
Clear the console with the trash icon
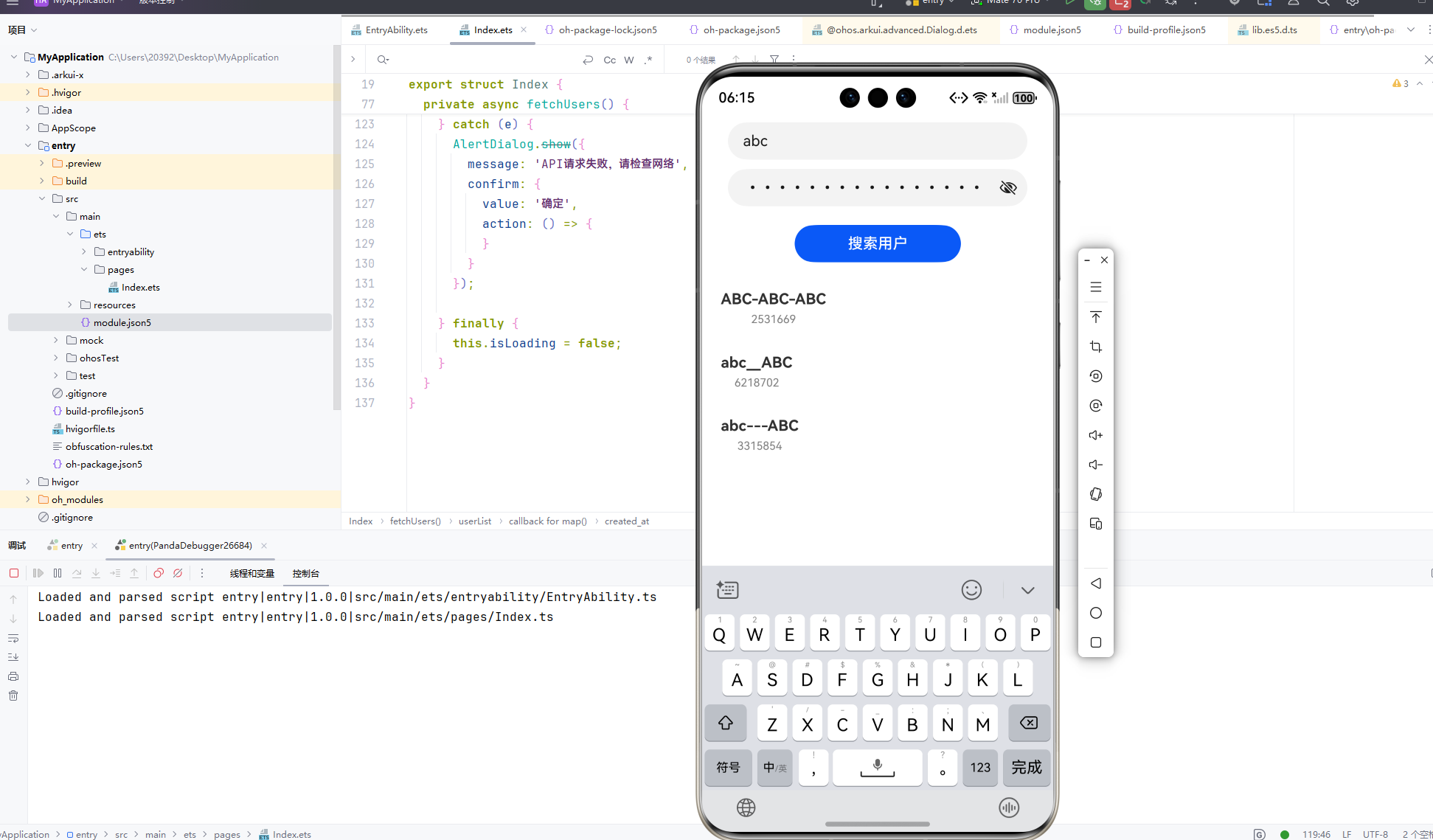13,695
